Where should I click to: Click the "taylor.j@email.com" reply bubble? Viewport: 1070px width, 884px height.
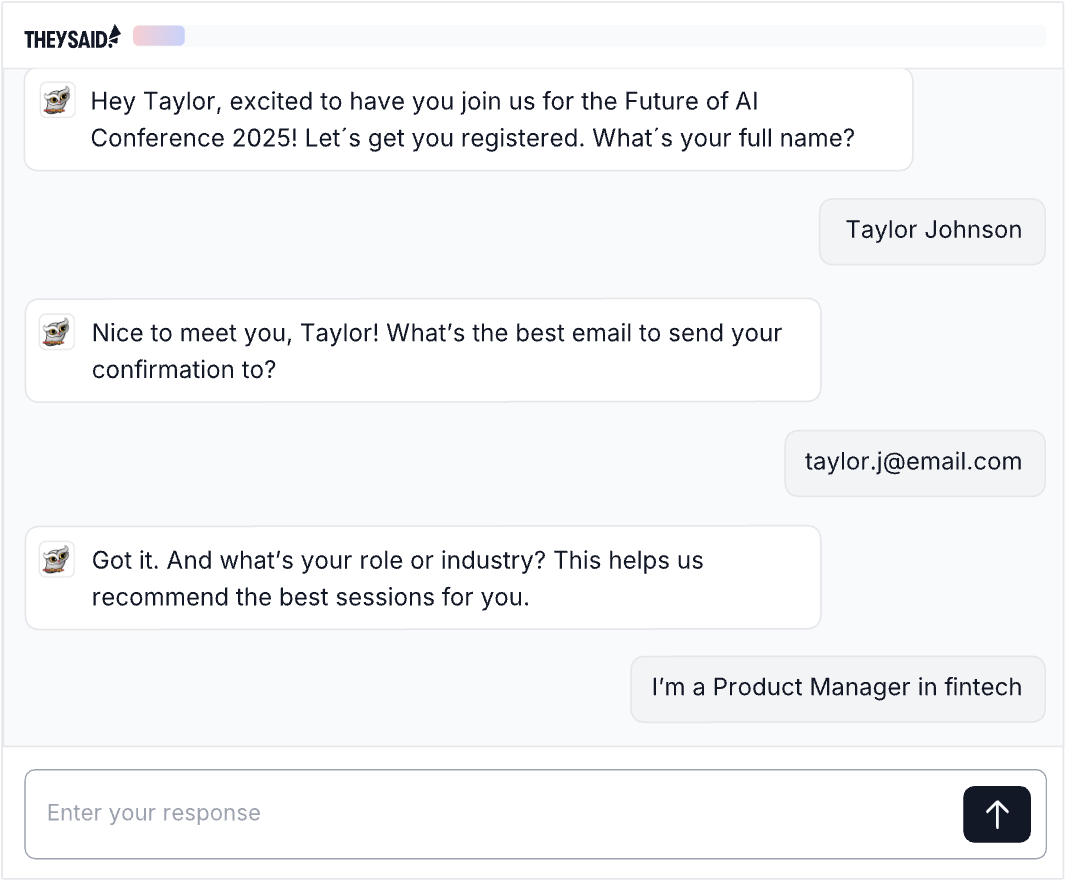[x=913, y=462]
